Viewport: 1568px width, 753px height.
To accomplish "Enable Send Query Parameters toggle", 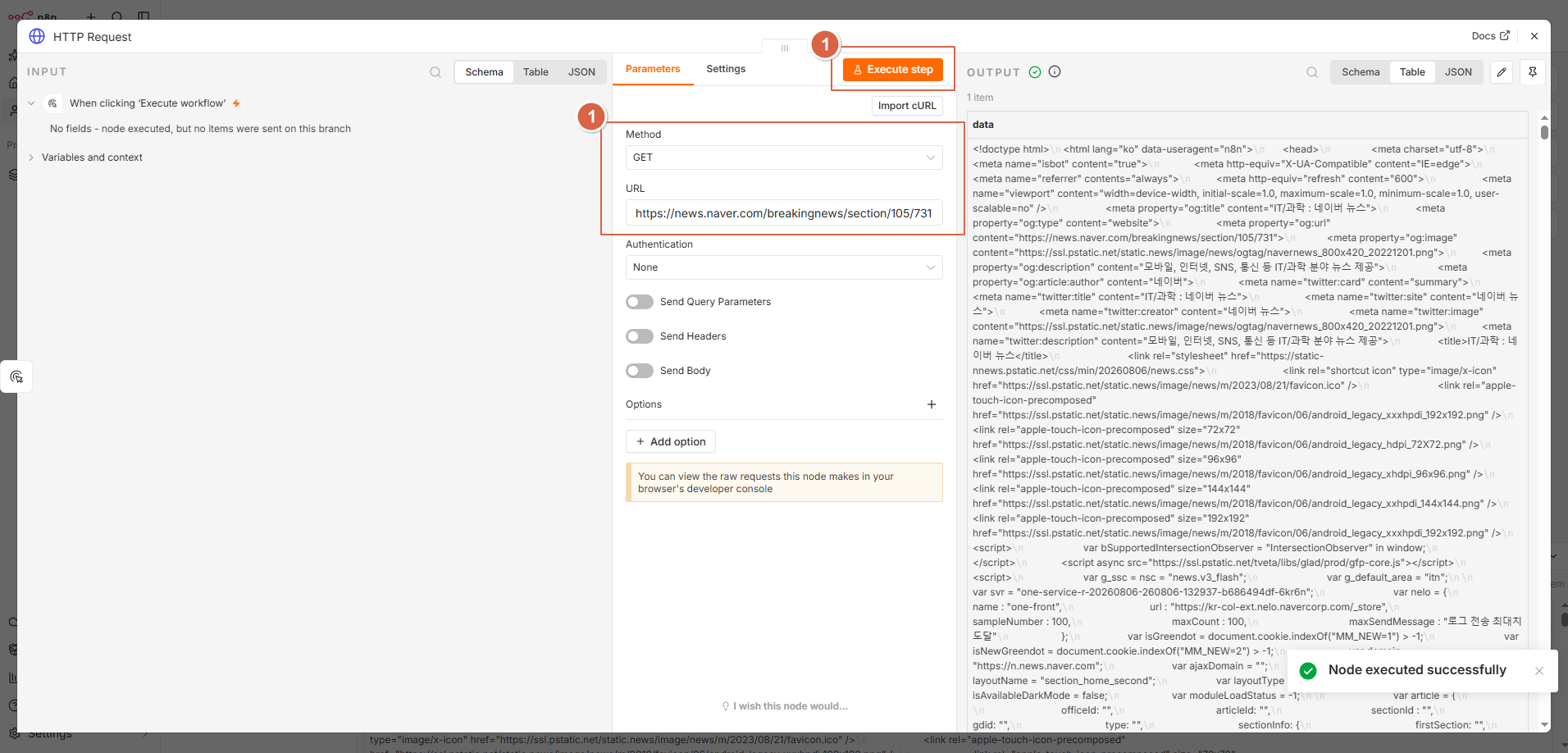I will 640,302.
